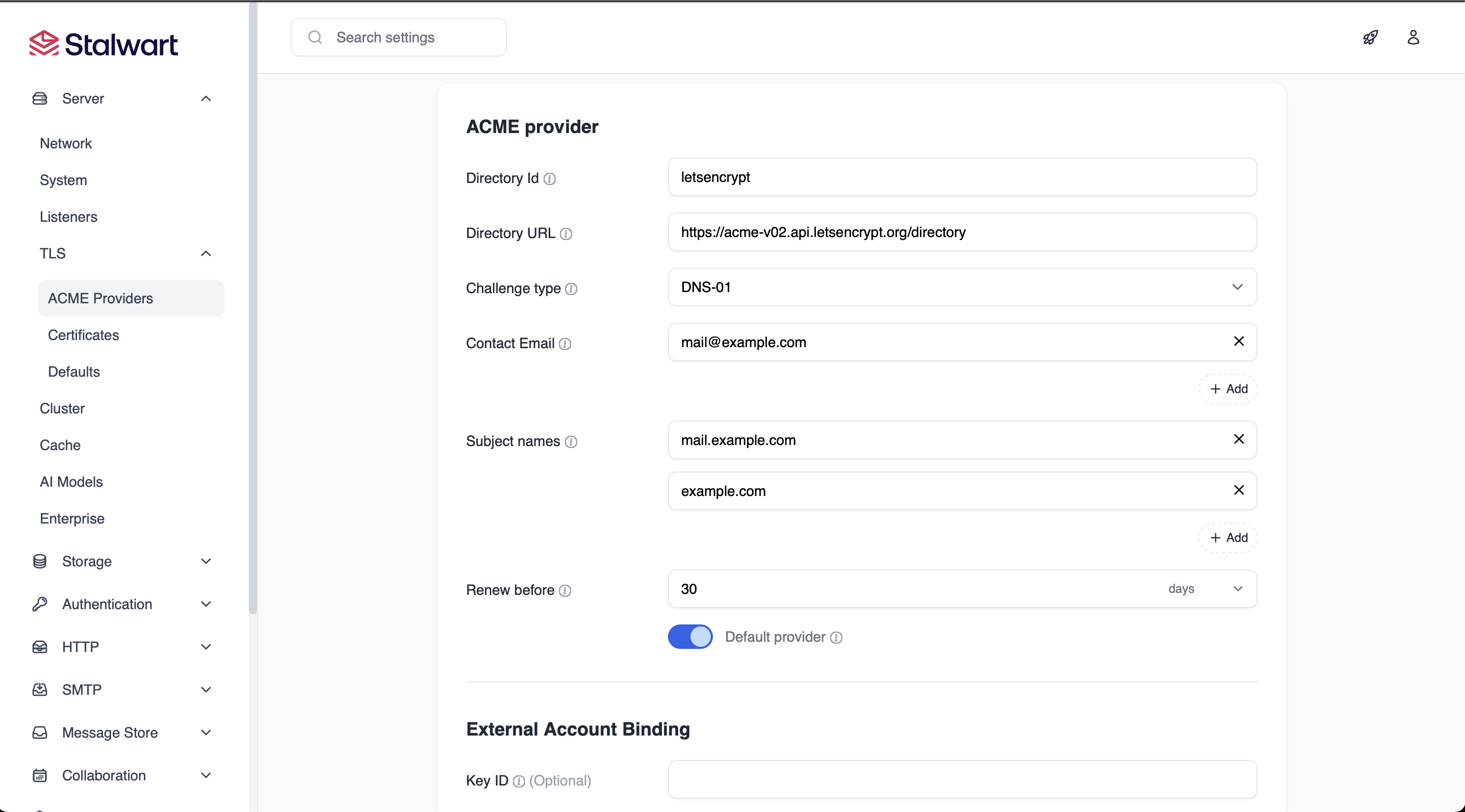The image size is (1465, 812).
Task: Click the Stalwart logo
Action: 104,44
